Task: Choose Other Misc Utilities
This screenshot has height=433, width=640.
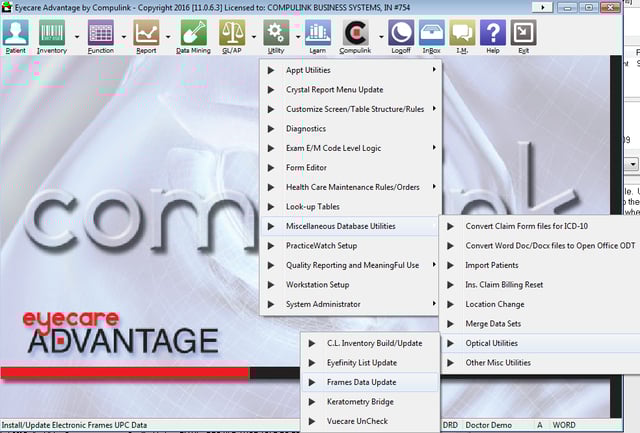Action: click(x=540, y=363)
